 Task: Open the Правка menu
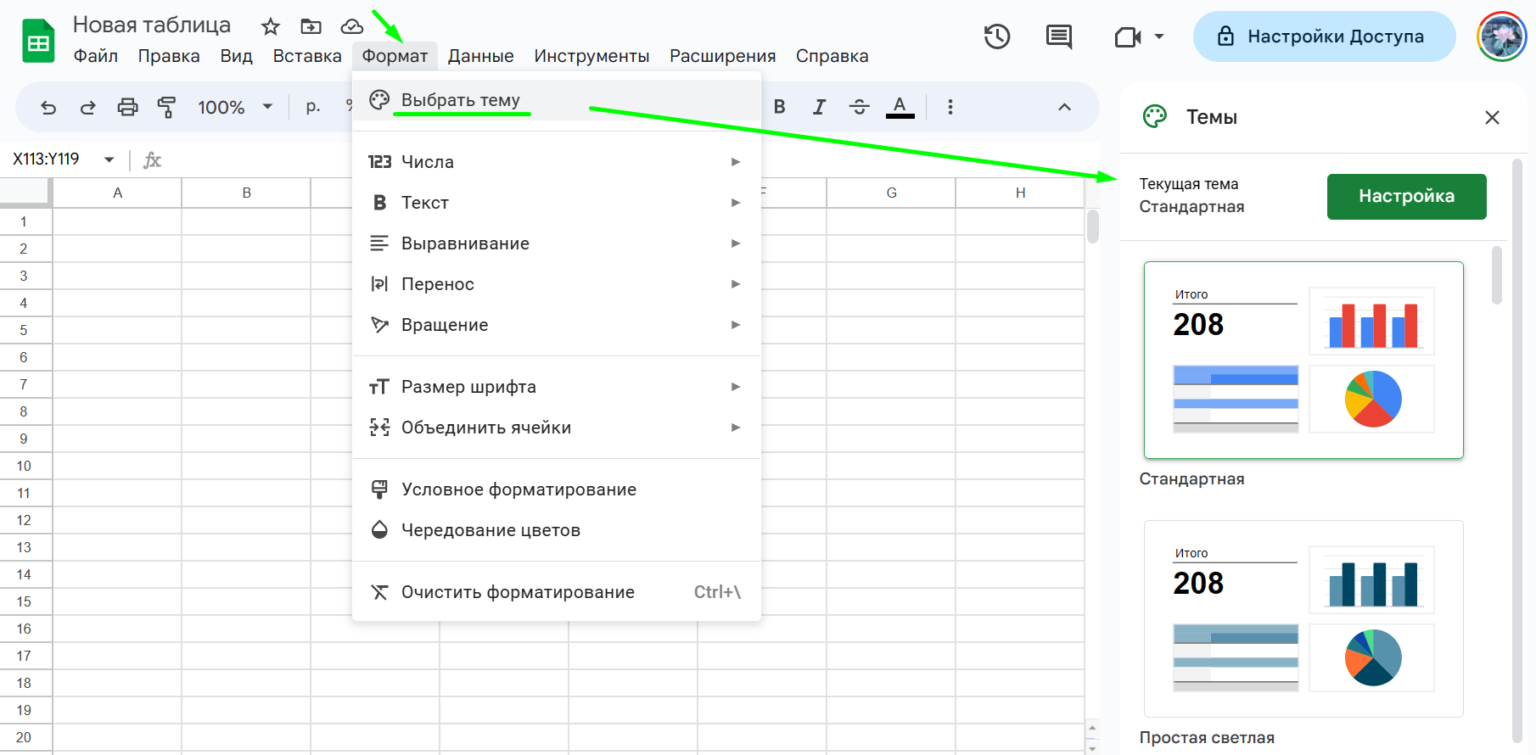pos(169,56)
